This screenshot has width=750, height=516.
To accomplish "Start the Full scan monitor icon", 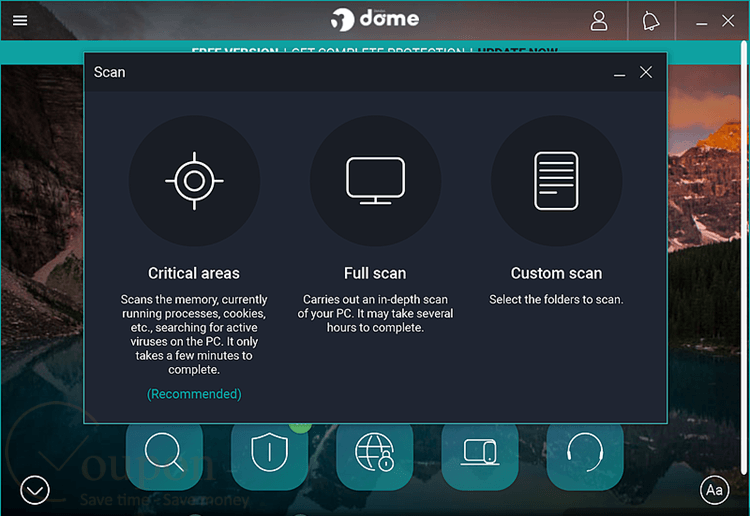I will (375, 181).
